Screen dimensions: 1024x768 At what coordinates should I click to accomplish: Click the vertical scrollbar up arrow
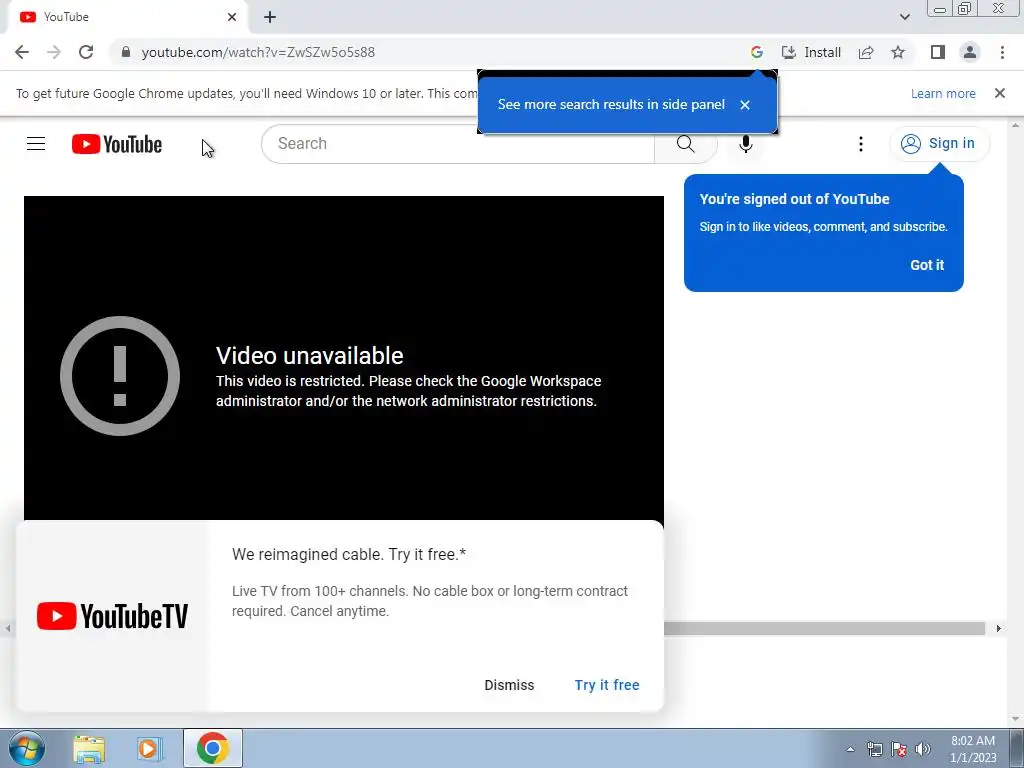tap(1016, 124)
